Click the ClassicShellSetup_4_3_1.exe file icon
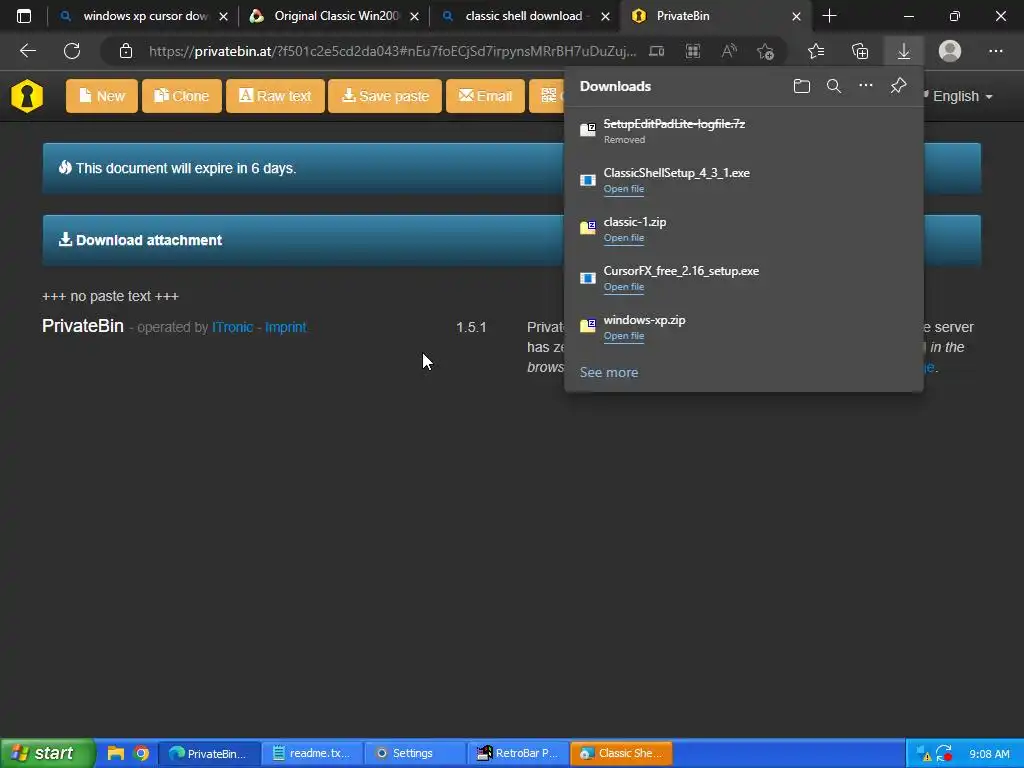The width and height of the screenshot is (1024, 768). coord(588,180)
